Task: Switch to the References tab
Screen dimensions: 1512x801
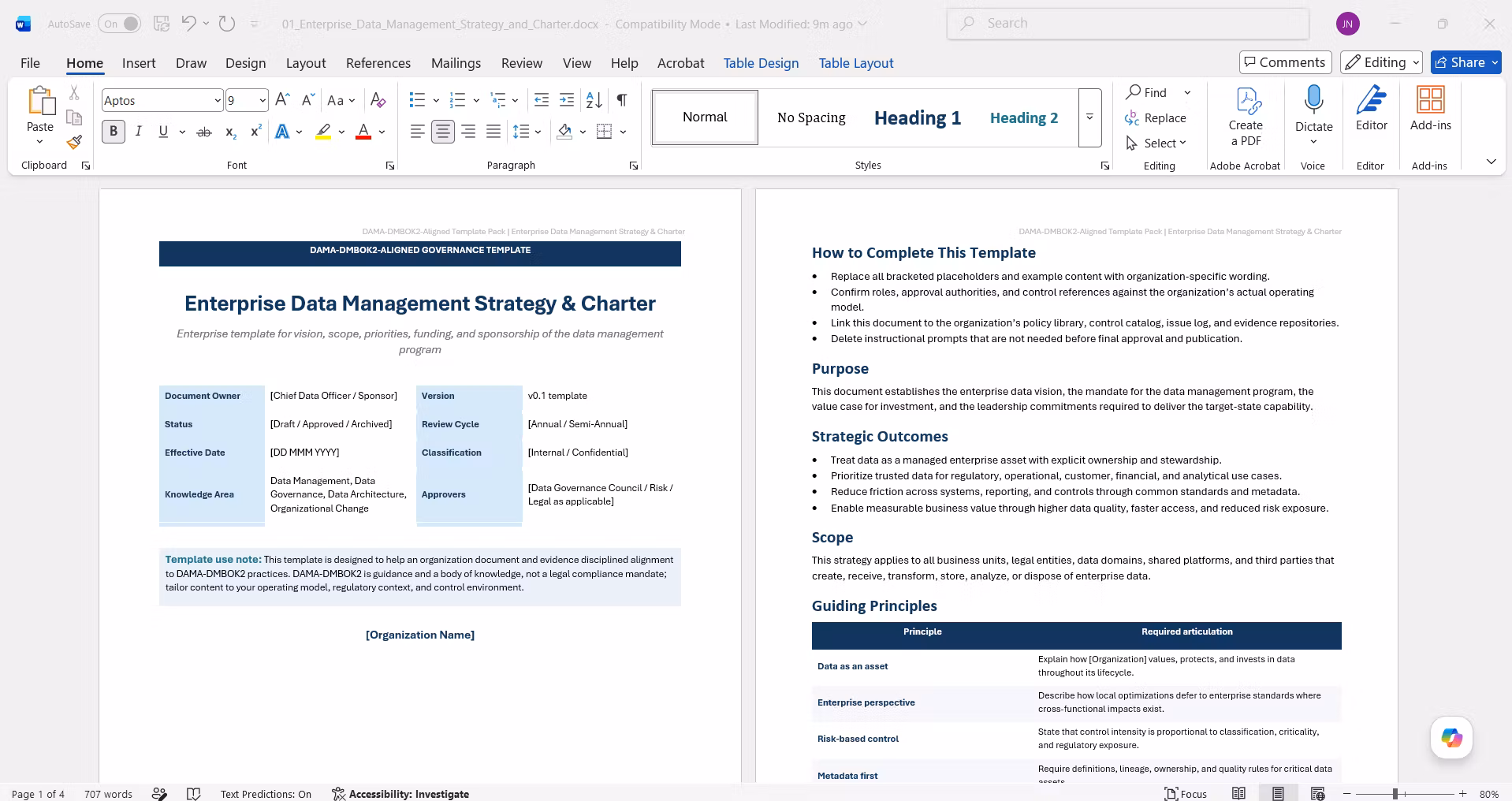Action: coord(378,63)
